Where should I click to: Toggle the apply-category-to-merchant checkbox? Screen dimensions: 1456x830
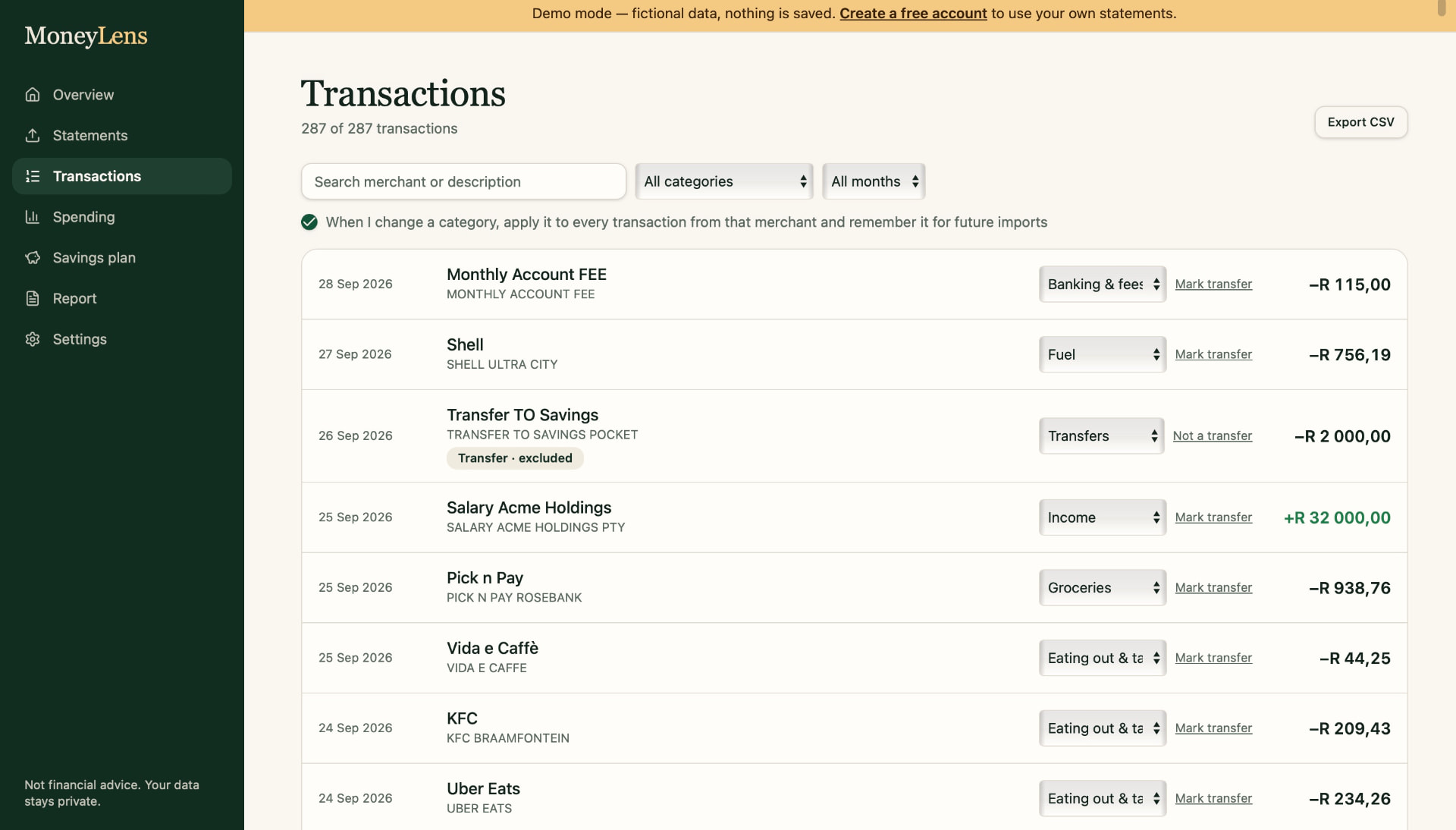[x=309, y=222]
